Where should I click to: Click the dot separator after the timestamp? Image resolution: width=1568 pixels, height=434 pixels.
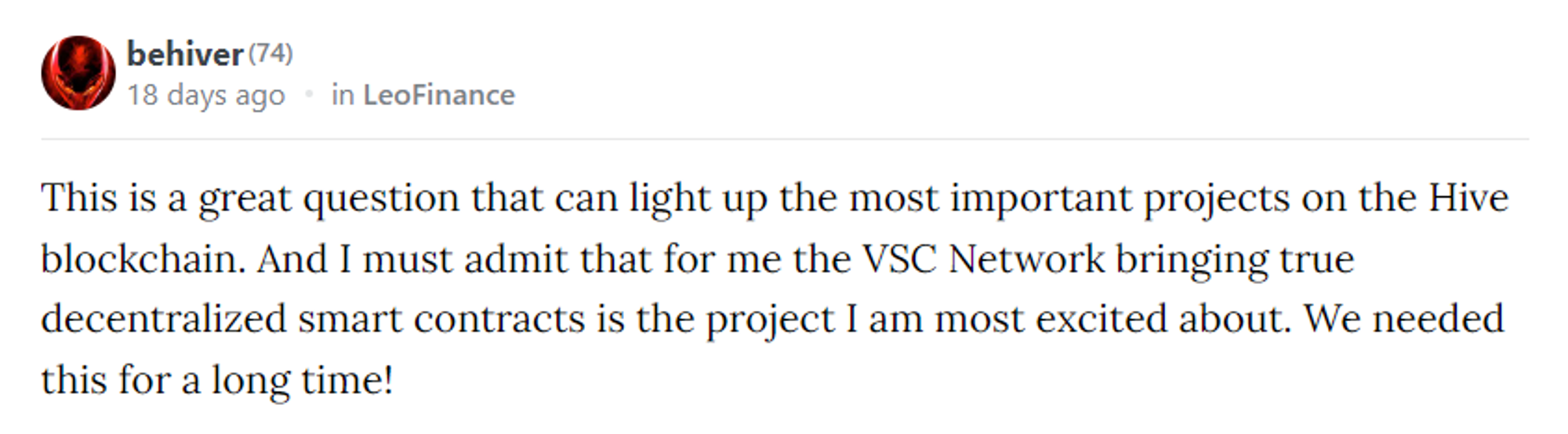point(309,95)
